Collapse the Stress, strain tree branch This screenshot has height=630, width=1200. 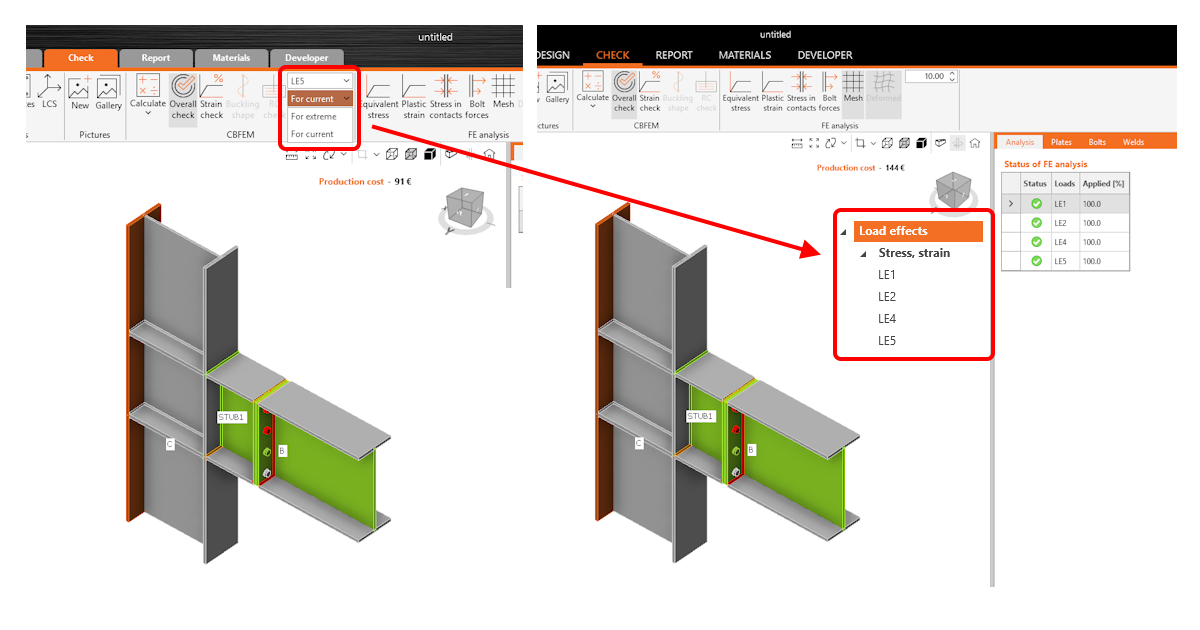pos(862,252)
